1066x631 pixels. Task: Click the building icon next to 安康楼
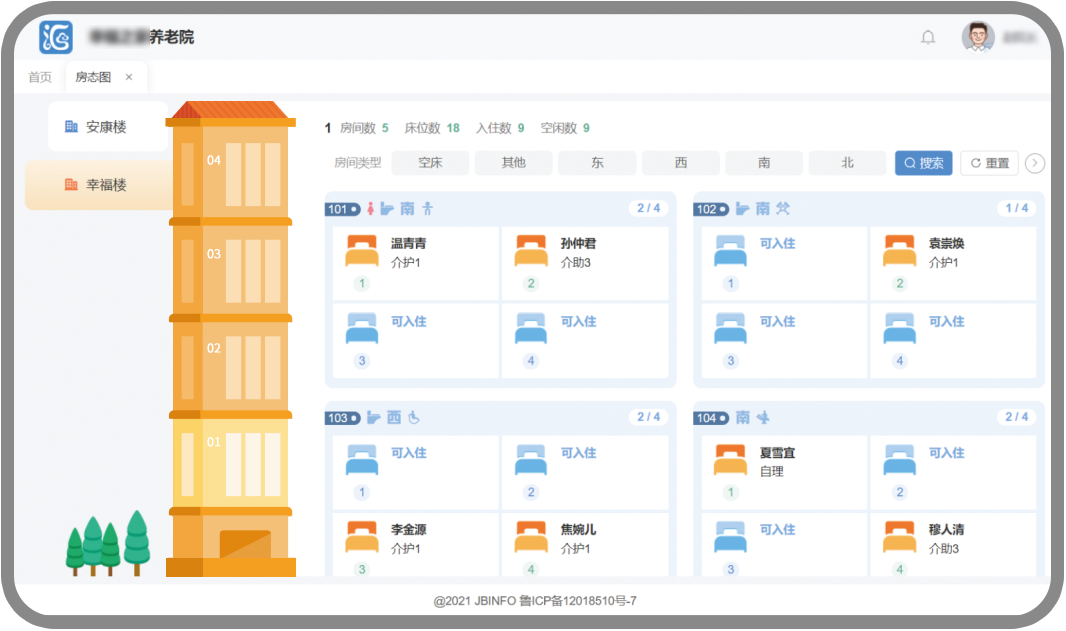click(69, 127)
